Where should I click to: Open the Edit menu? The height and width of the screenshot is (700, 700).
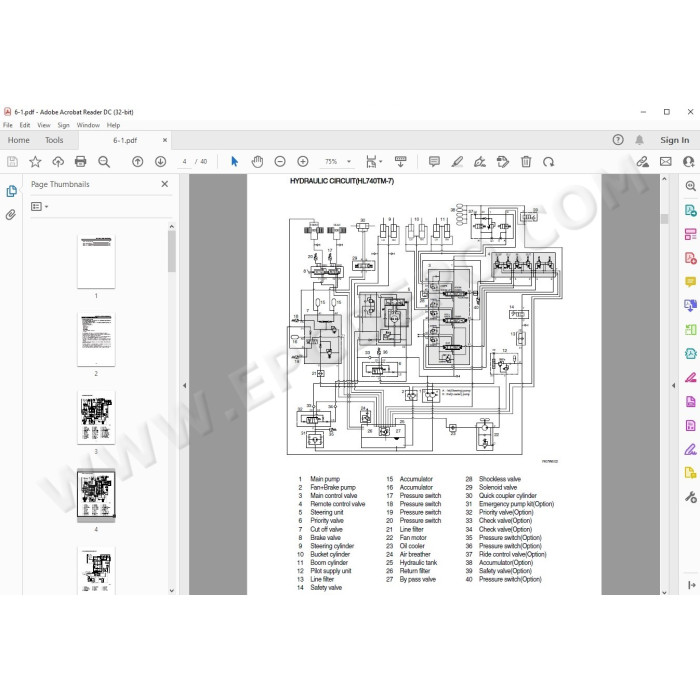[x=25, y=125]
